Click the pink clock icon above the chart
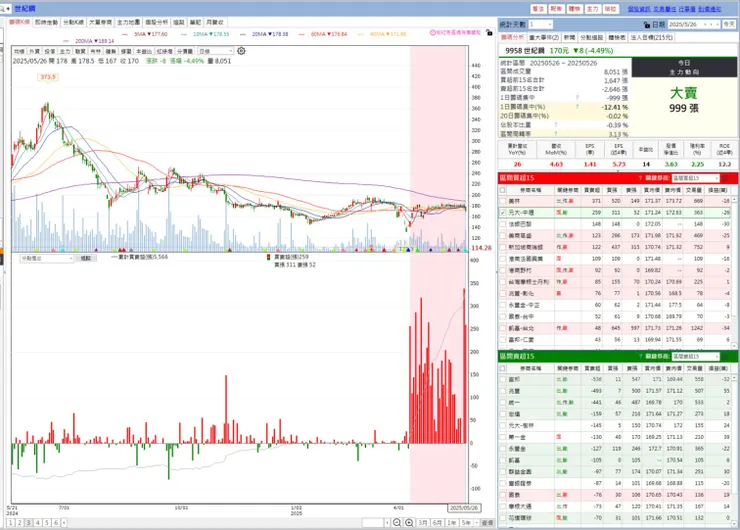Screen dimensions: 740x530 432,33
